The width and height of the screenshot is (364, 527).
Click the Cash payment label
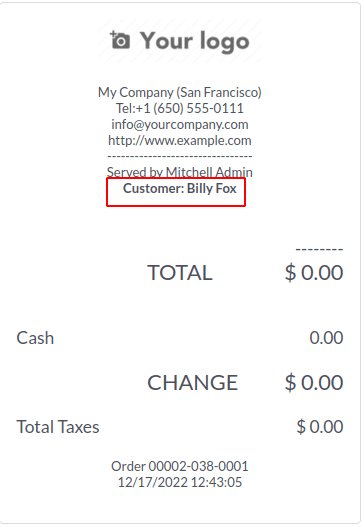[35, 338]
